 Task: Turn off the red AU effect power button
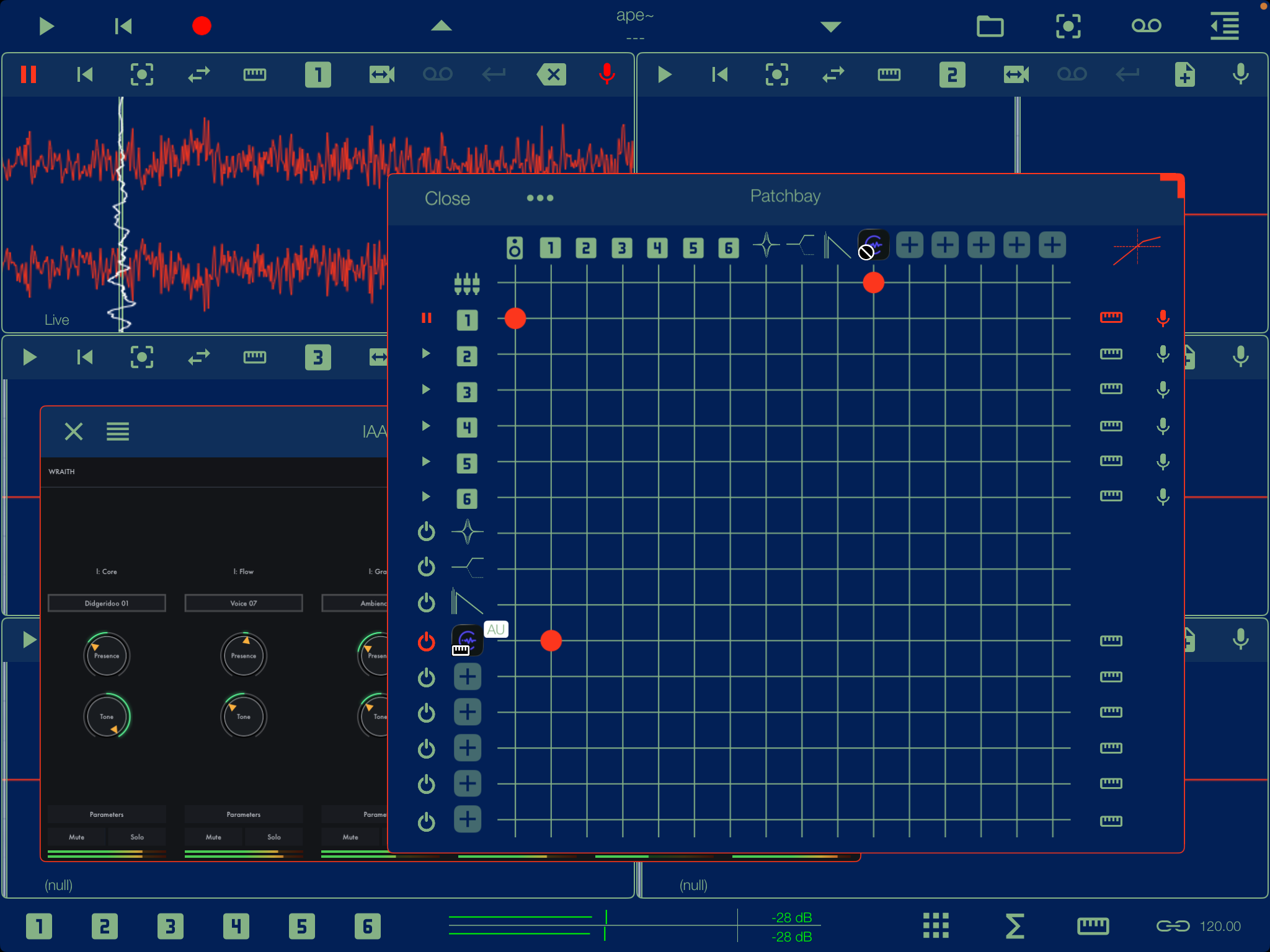tap(427, 641)
